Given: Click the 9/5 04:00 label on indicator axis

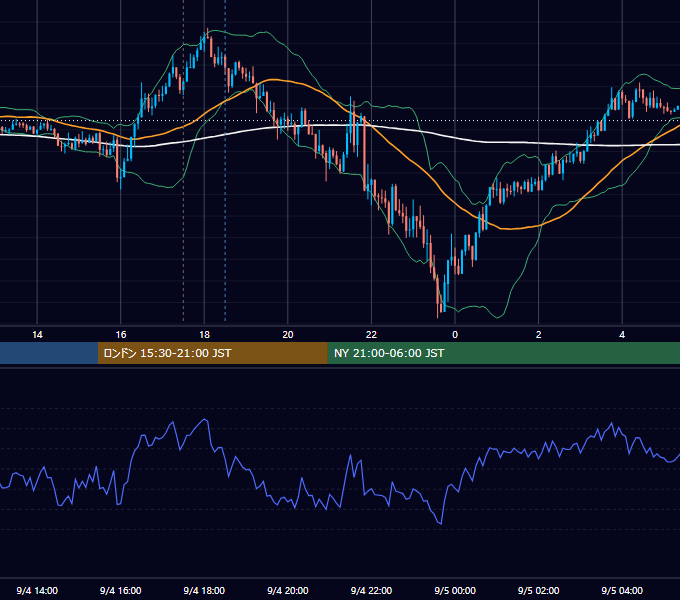Looking at the screenshot, I should 622,591.
